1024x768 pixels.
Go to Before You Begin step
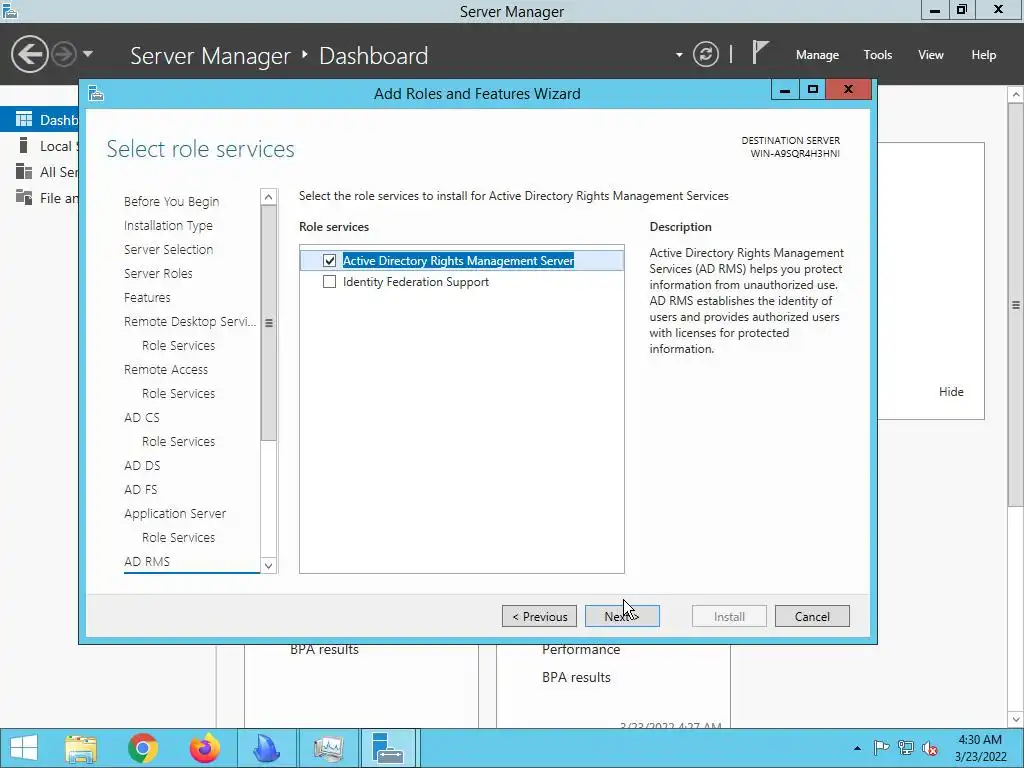171,201
